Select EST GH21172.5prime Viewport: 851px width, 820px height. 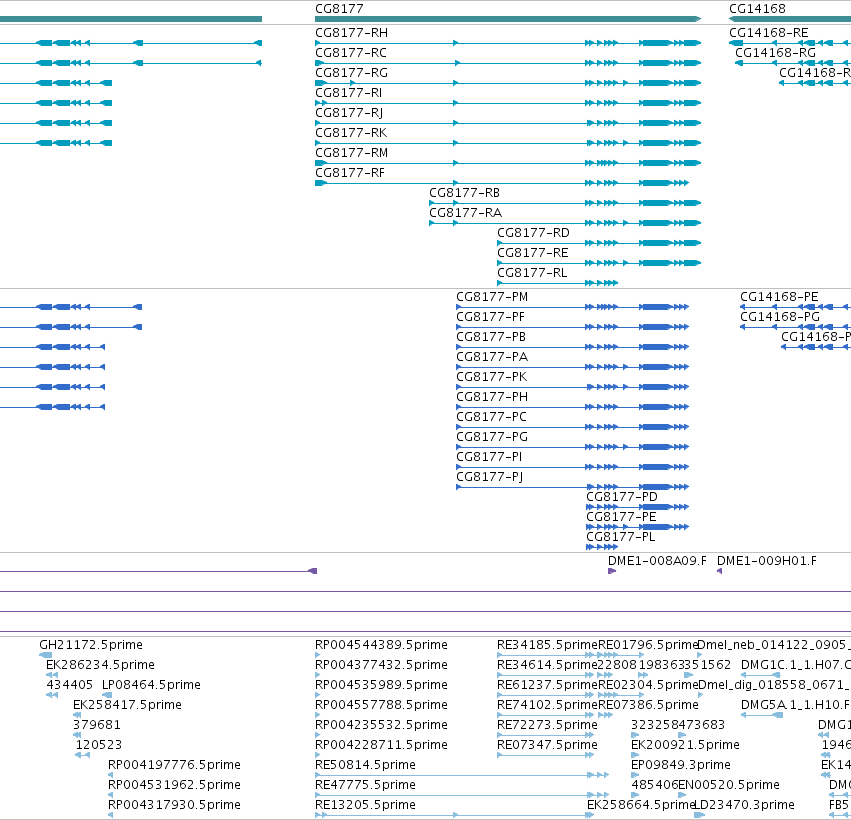point(91,645)
